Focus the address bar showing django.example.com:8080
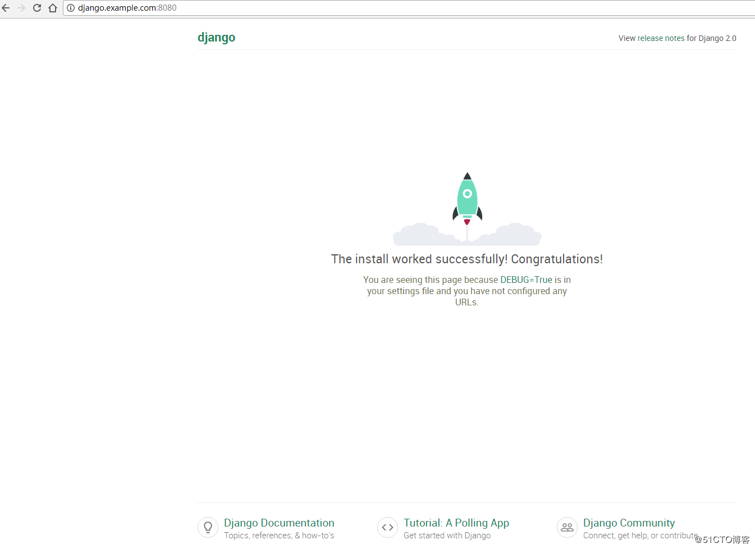 [x=408, y=8]
